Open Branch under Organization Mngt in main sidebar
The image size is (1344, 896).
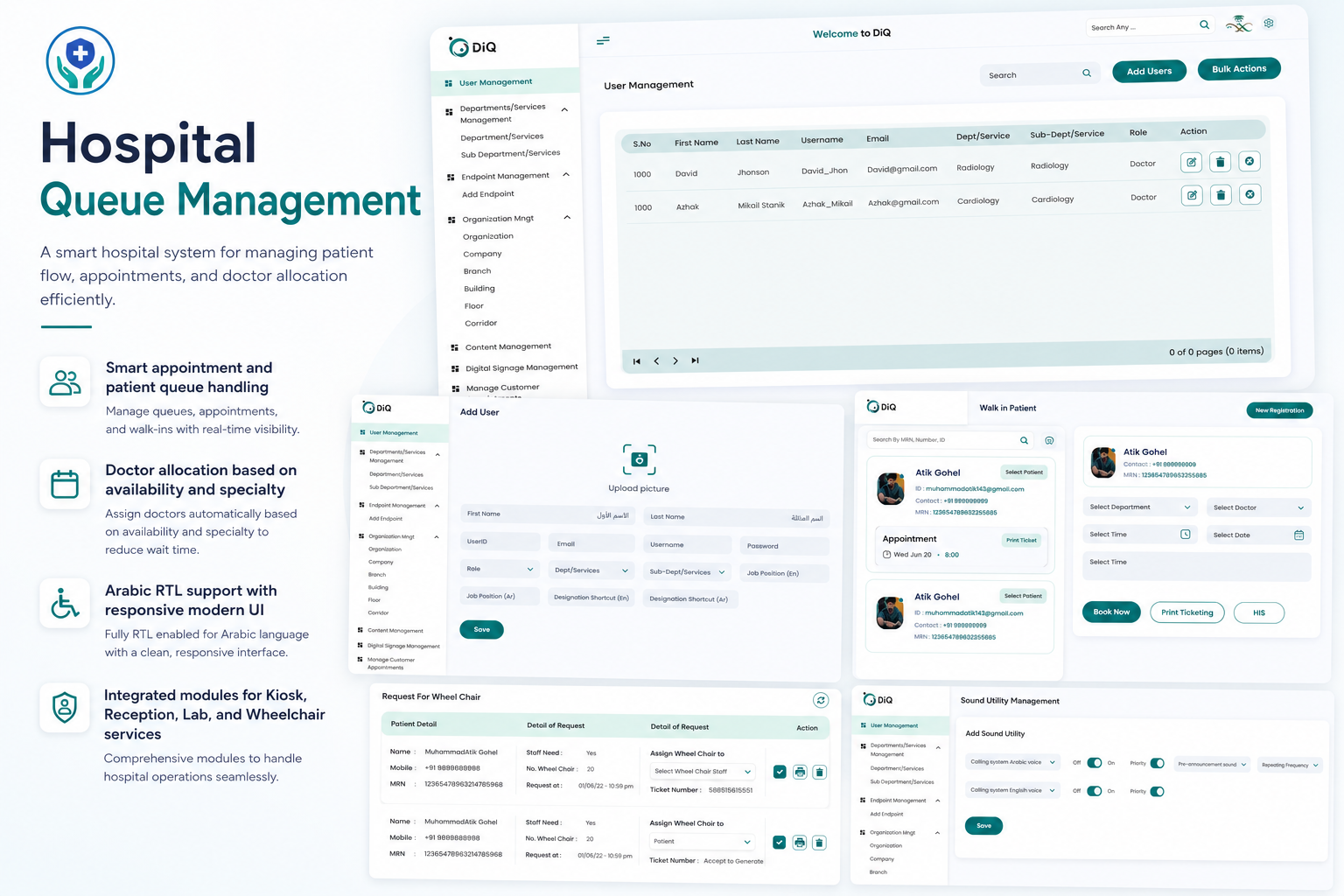coord(477,271)
